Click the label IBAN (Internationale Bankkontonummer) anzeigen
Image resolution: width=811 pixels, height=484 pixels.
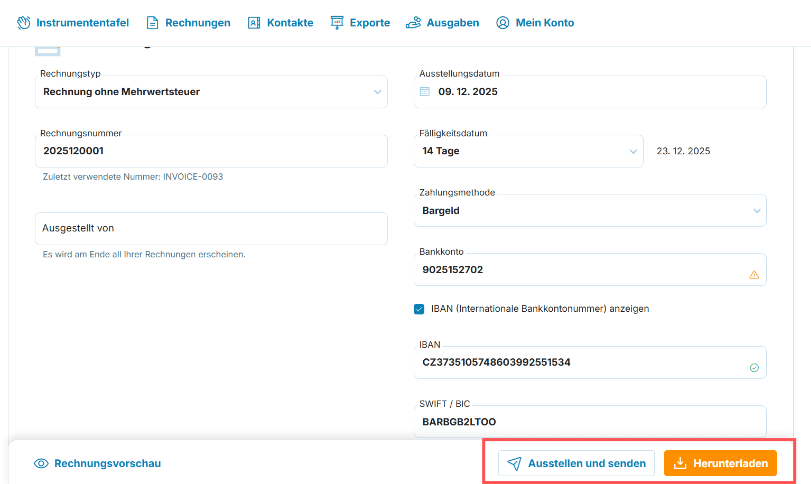click(540, 309)
